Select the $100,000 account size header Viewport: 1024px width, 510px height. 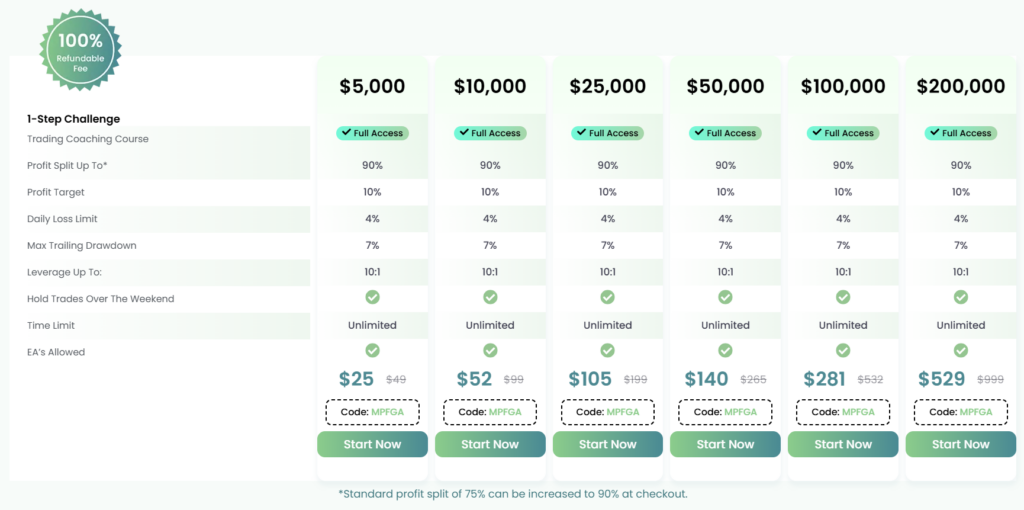(x=843, y=87)
